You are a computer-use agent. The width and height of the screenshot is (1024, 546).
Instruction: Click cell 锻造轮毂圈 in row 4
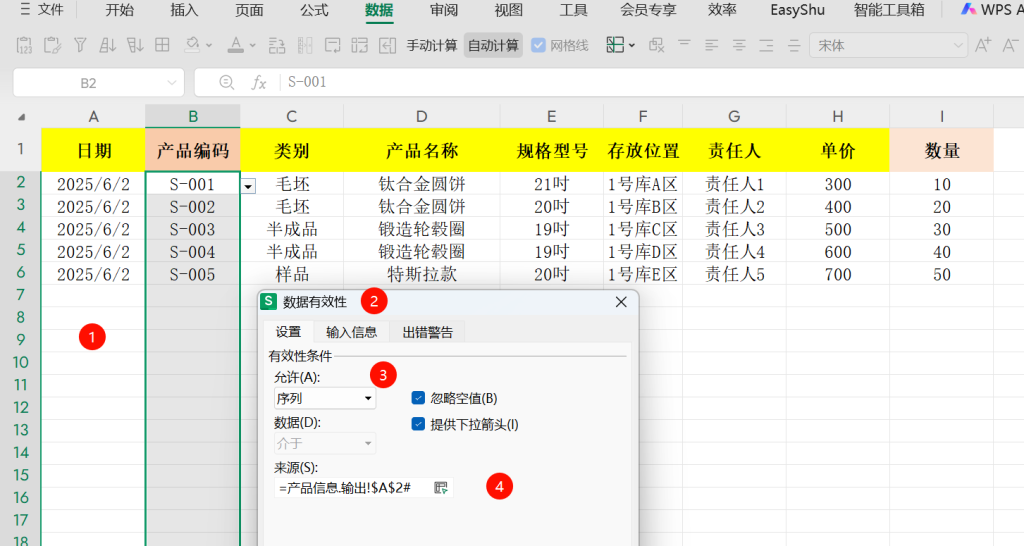422,229
